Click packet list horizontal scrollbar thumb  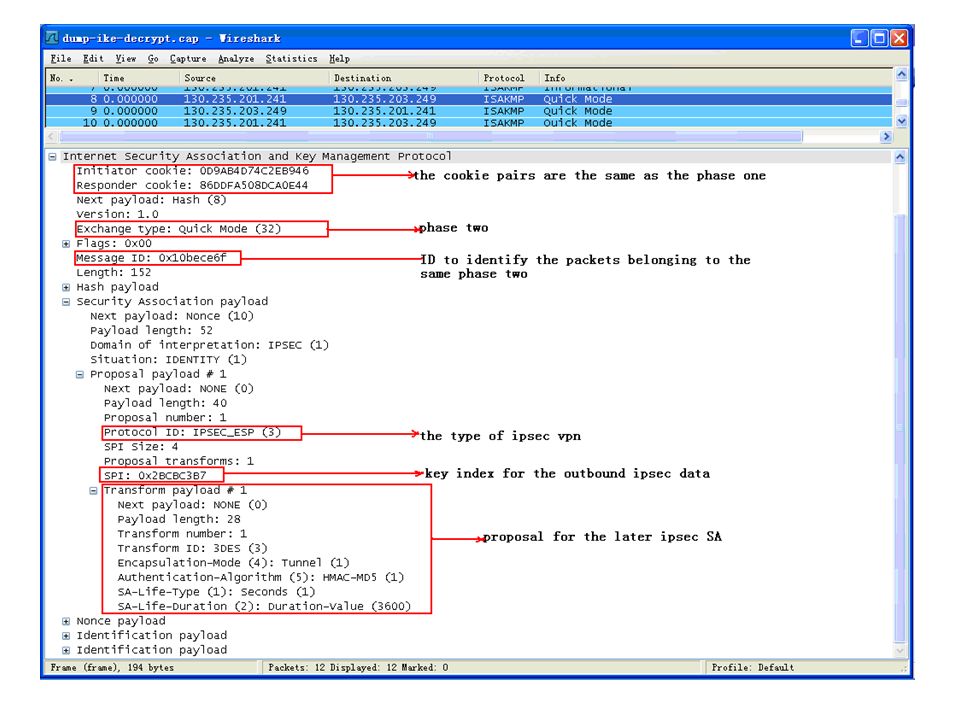click(430, 137)
